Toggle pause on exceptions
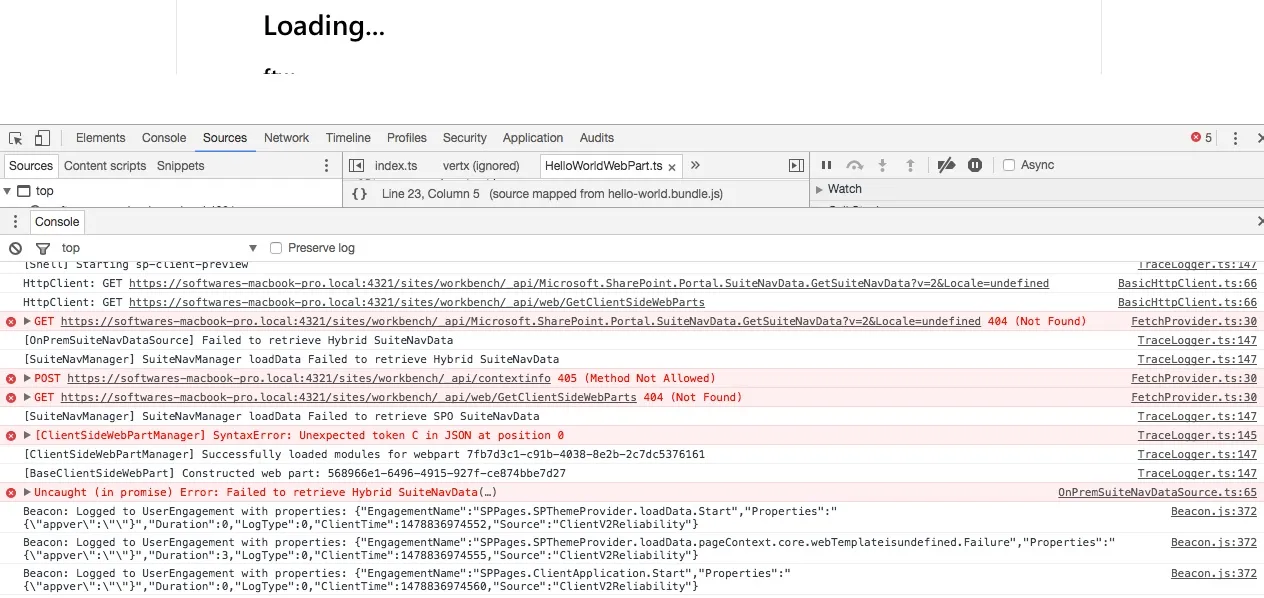The width and height of the screenshot is (1264, 598). [975, 165]
